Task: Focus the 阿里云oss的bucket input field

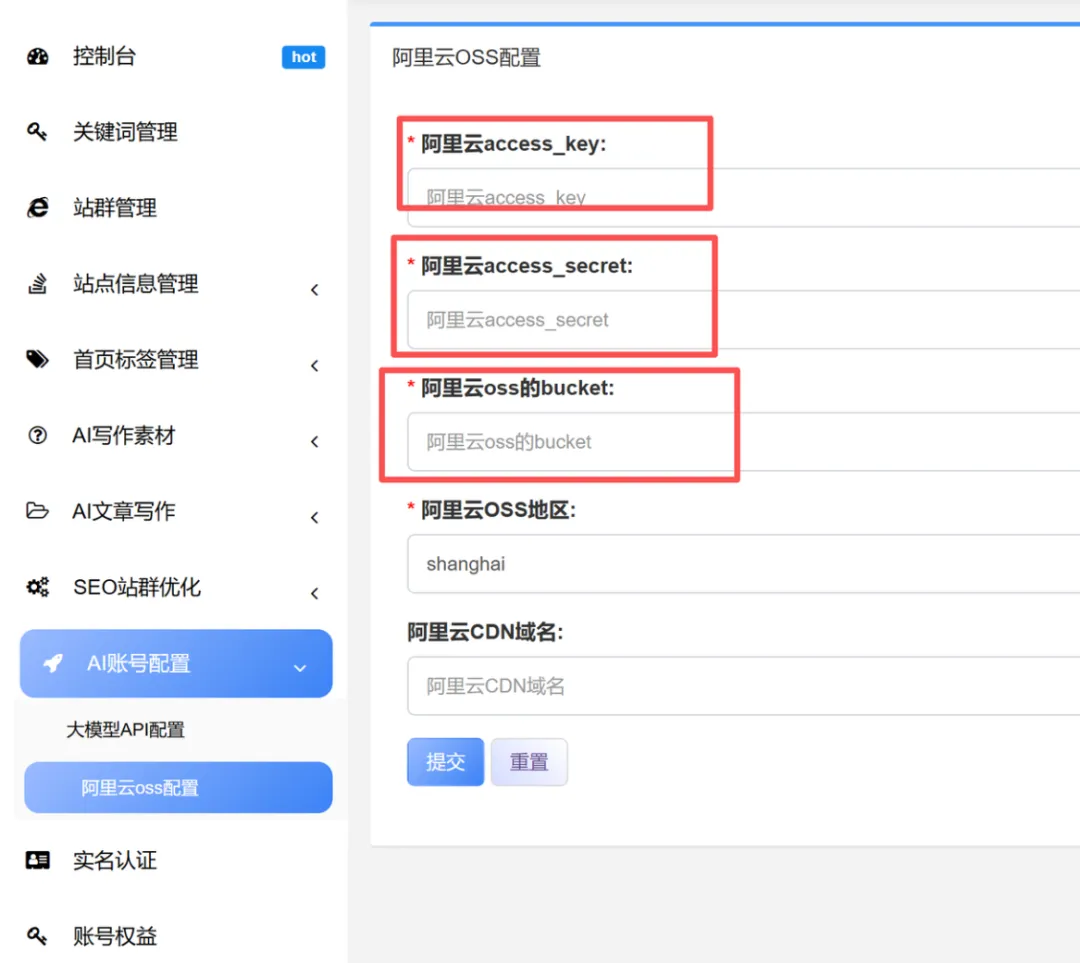Action: click(743, 442)
